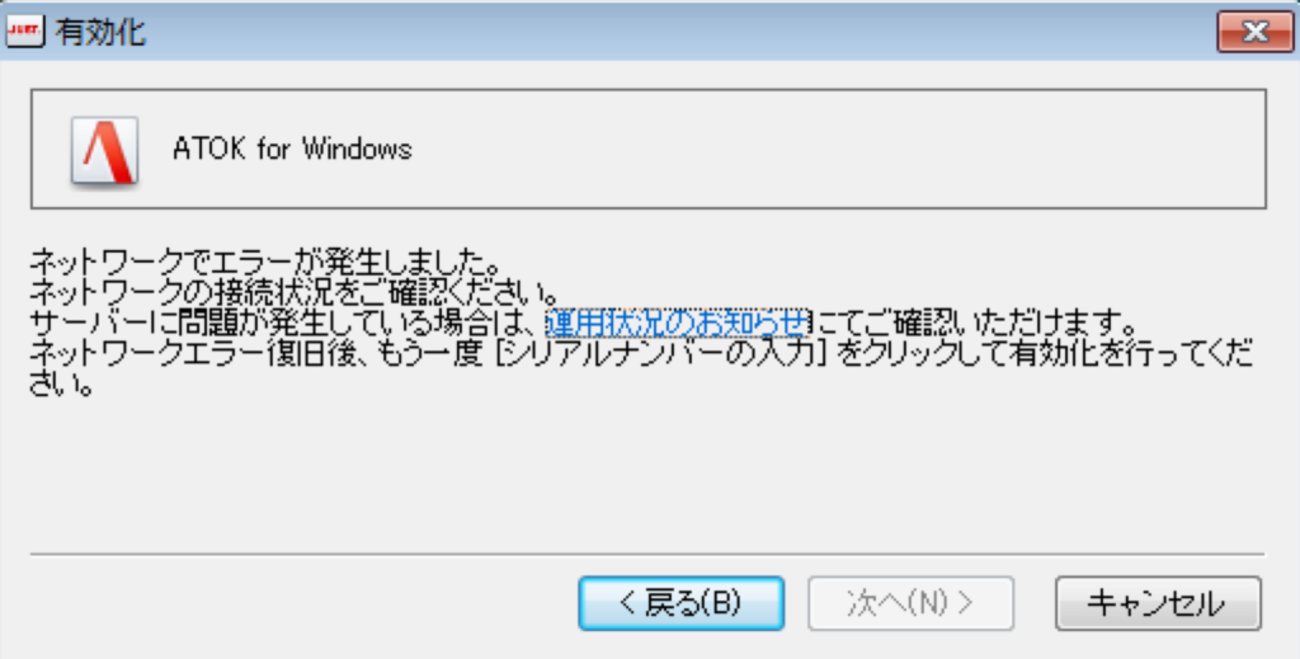Go back with the 戻る(B) button
1300x659 pixels.
click(681, 603)
